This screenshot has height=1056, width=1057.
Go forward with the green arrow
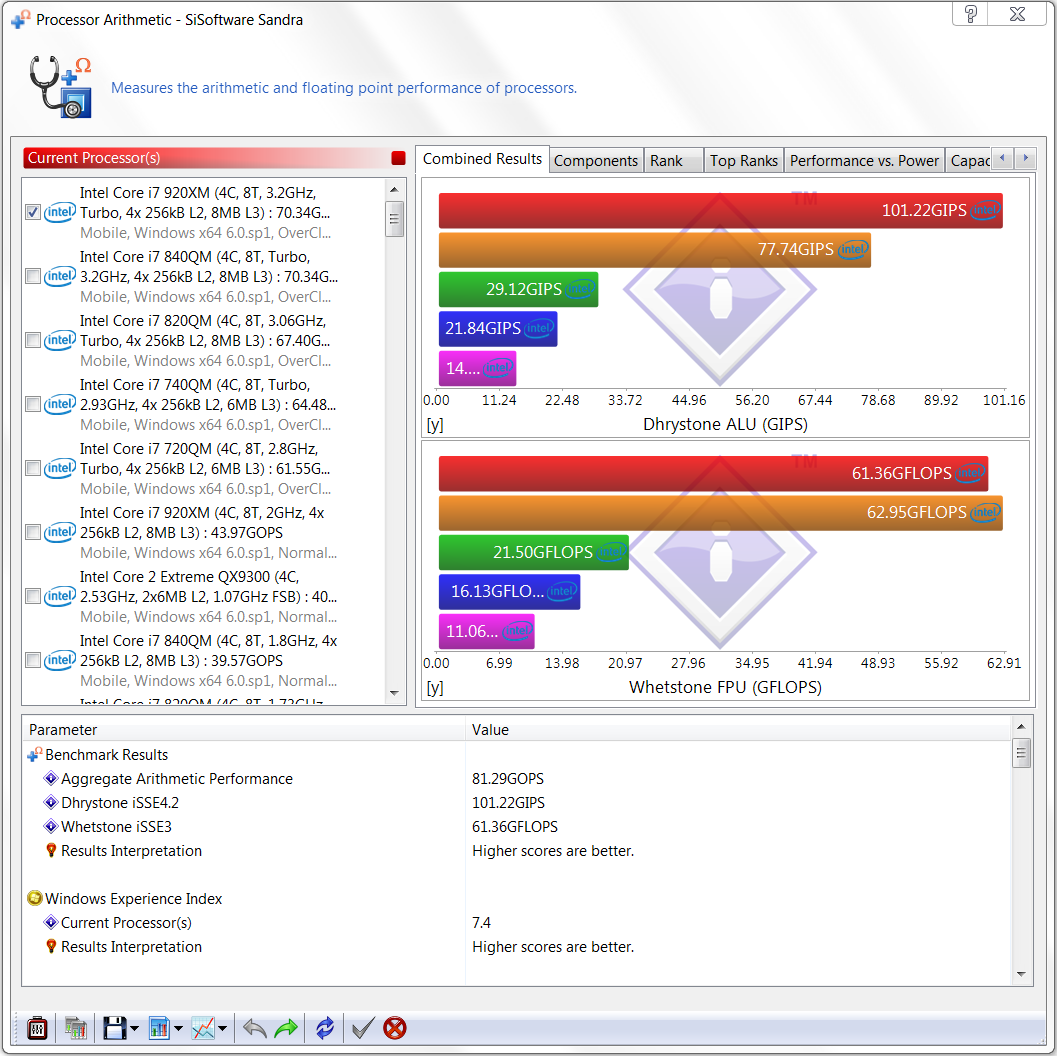click(286, 1028)
